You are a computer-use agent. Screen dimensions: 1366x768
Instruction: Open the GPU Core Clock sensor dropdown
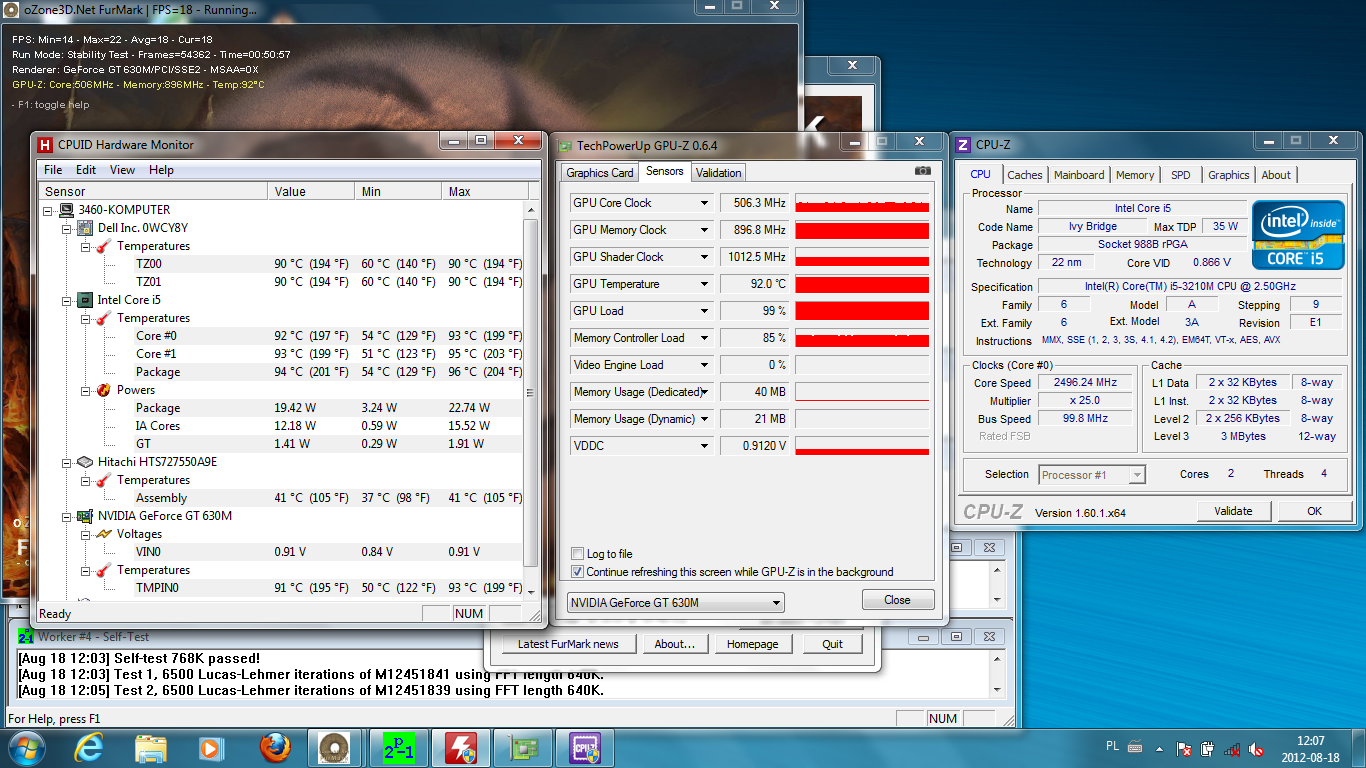(x=704, y=203)
